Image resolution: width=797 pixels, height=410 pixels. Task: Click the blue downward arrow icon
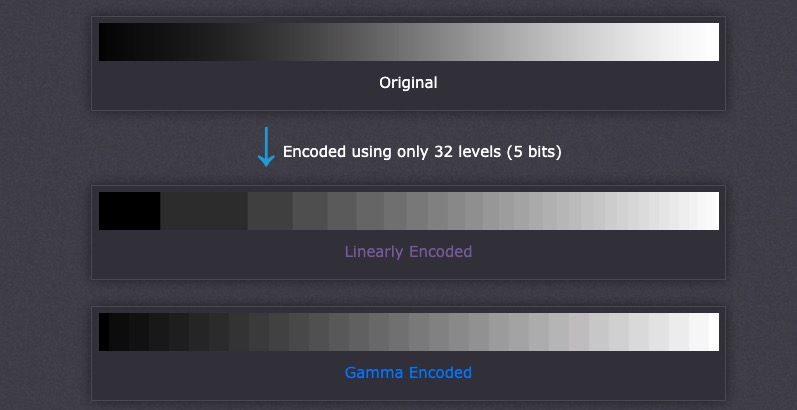pyautogui.click(x=266, y=147)
